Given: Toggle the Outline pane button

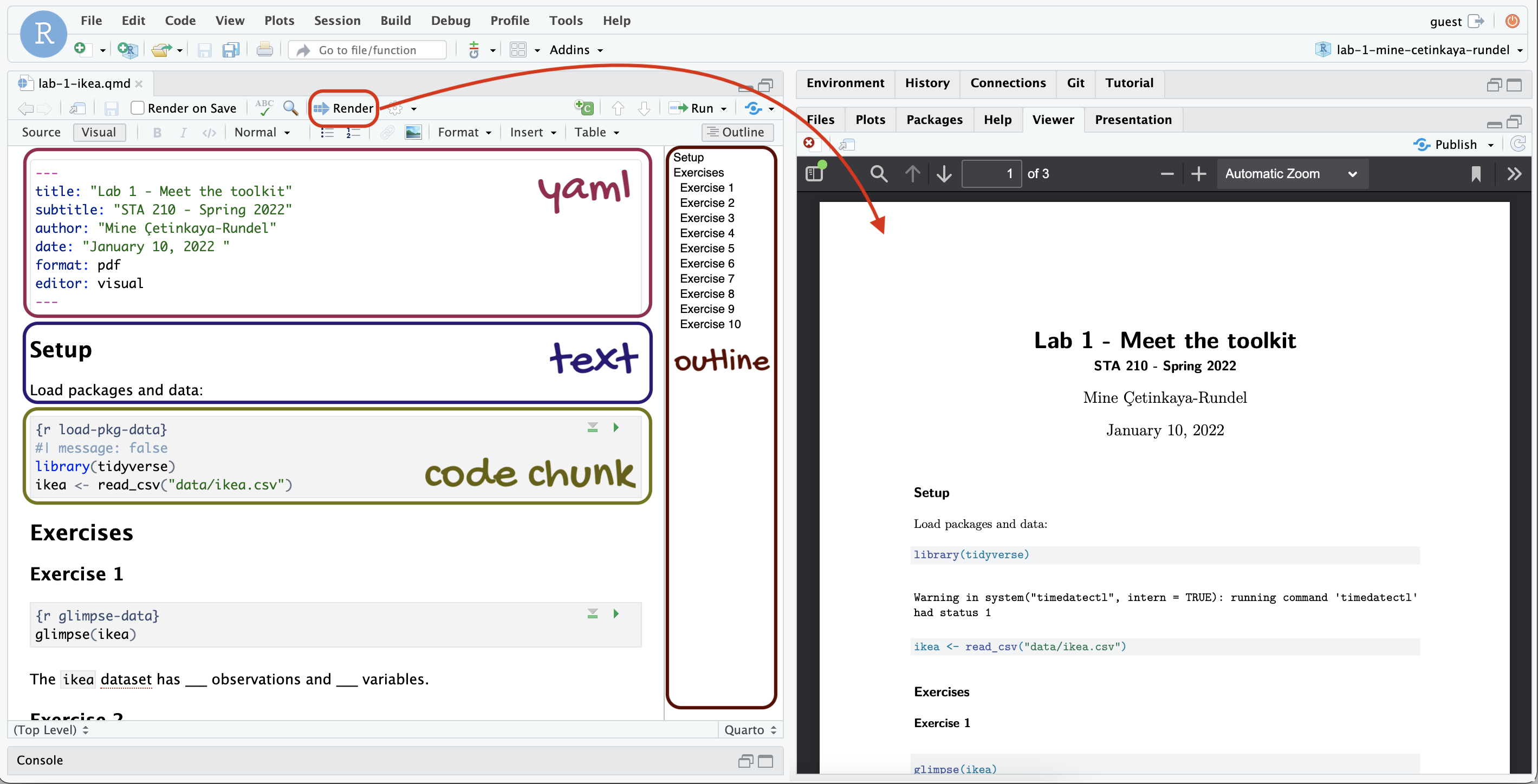Looking at the screenshot, I should [737, 133].
